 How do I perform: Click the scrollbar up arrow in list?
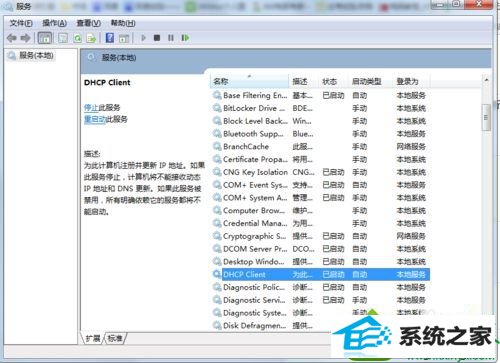click(486, 80)
